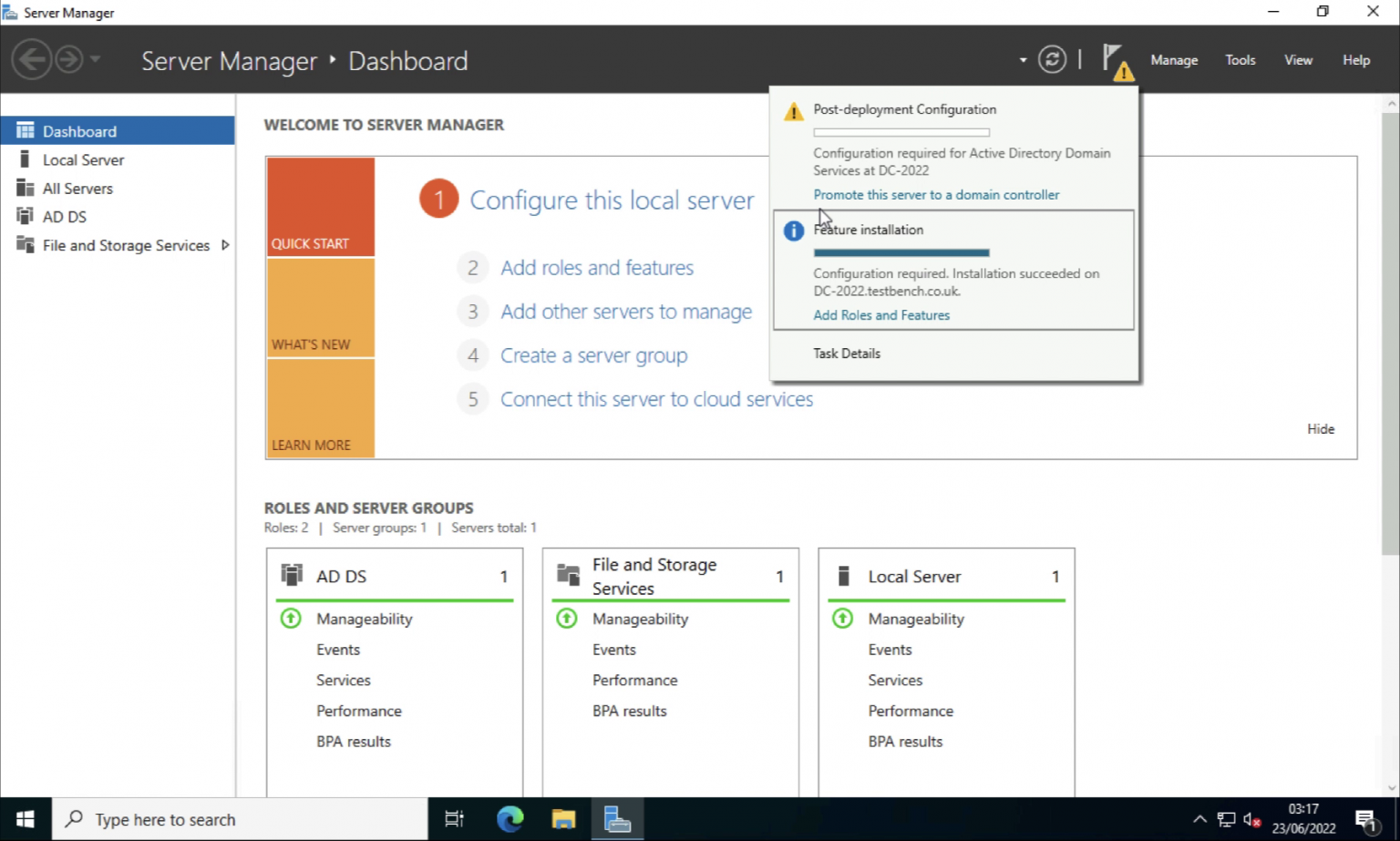Launch Microsoft Edge from the taskbar
1400x841 pixels.
[x=510, y=818]
